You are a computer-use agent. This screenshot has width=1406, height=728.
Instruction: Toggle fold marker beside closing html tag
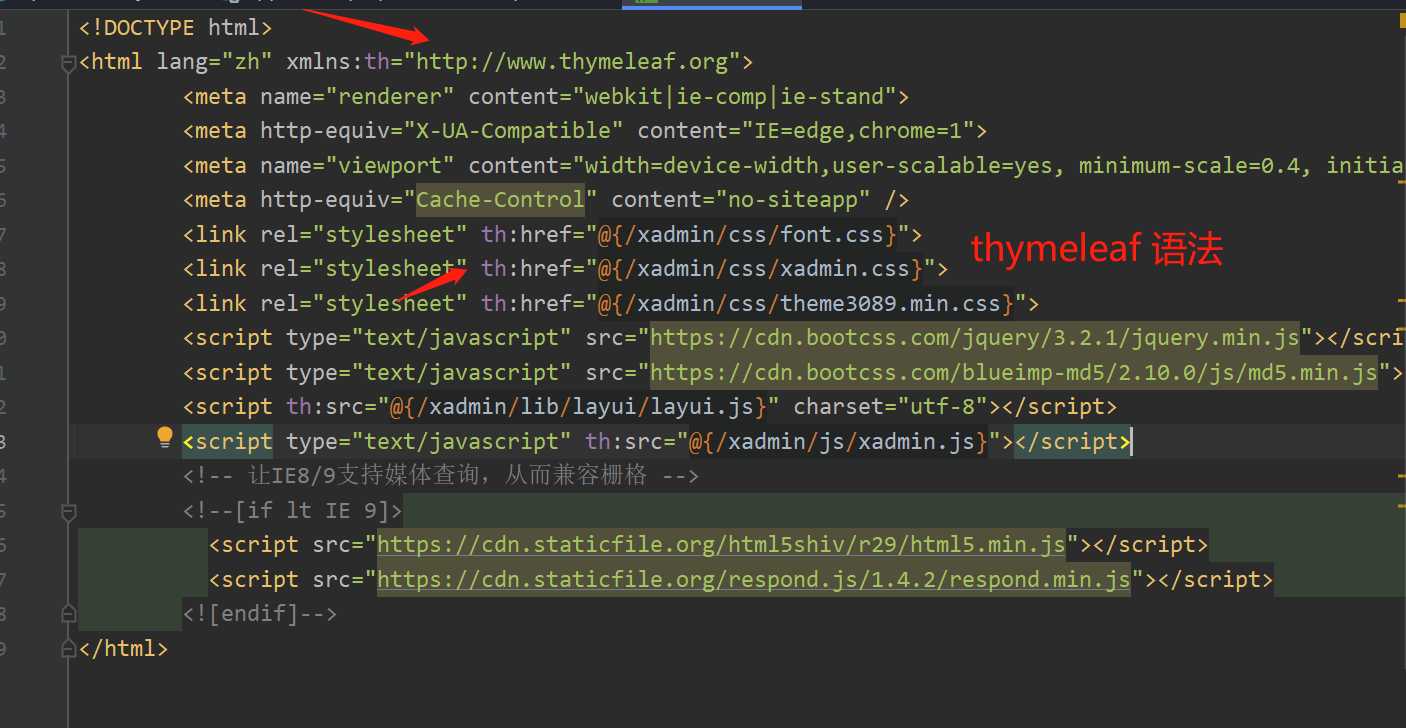[68, 648]
